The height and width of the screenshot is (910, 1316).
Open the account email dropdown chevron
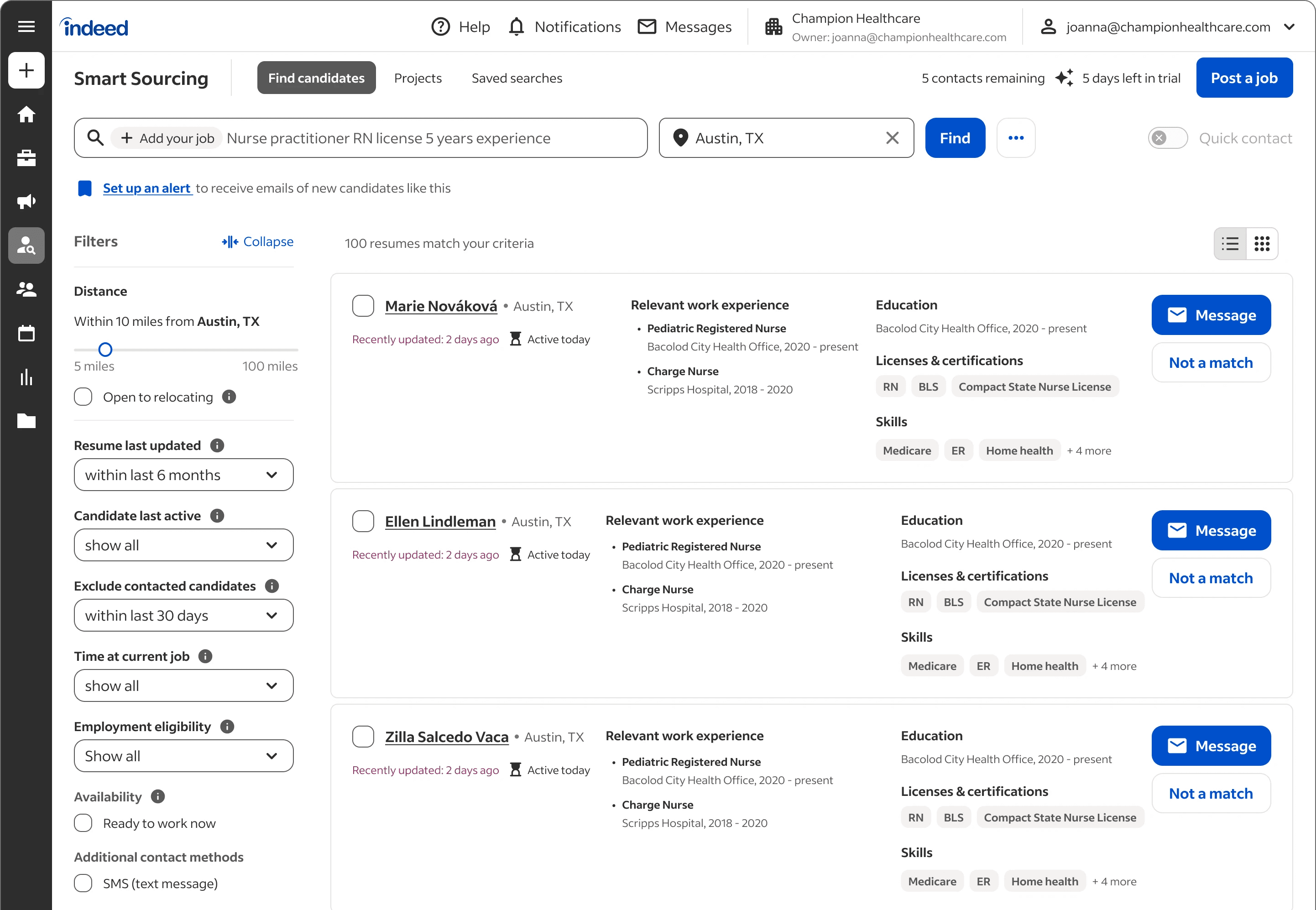coord(1289,27)
